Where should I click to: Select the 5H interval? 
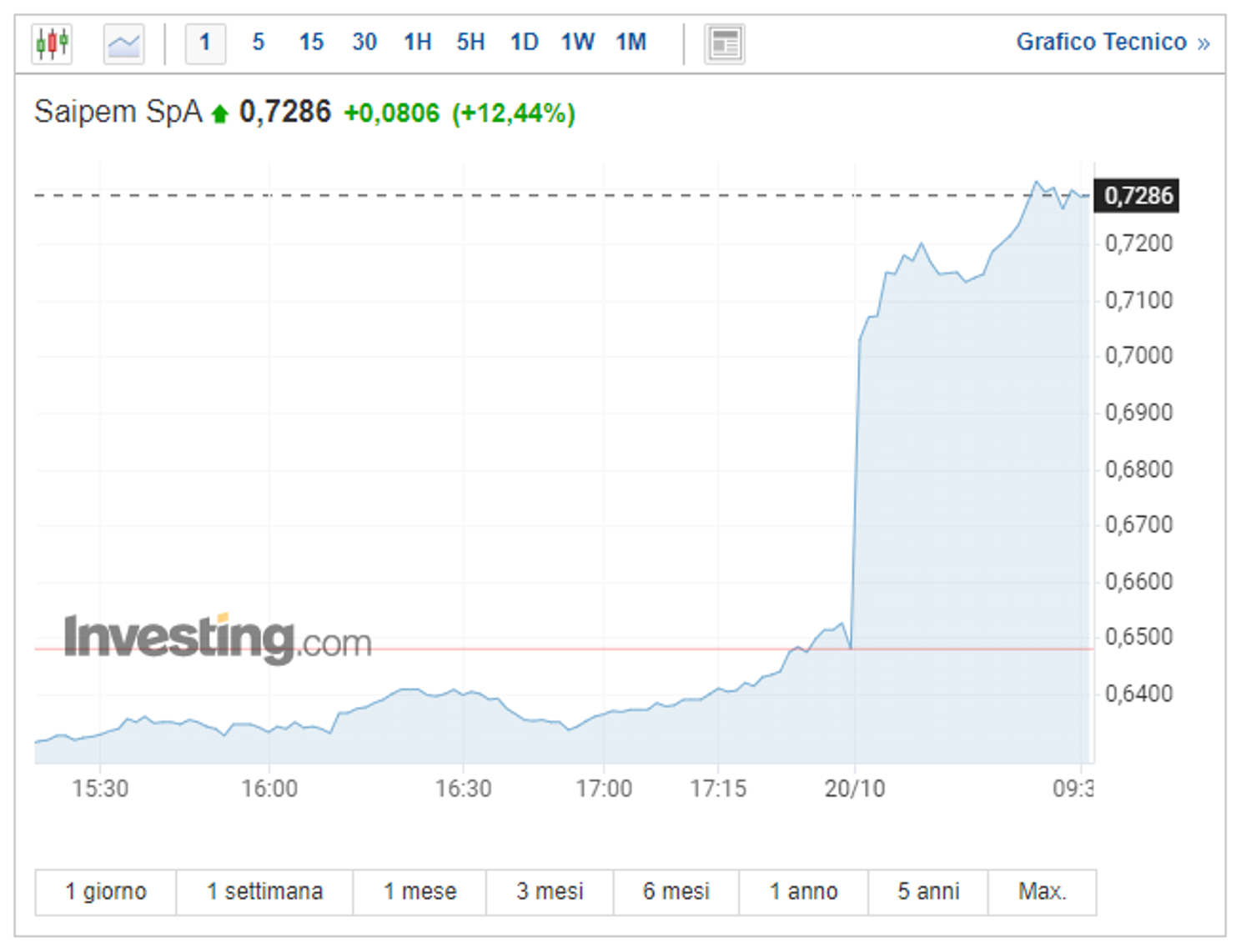470,43
